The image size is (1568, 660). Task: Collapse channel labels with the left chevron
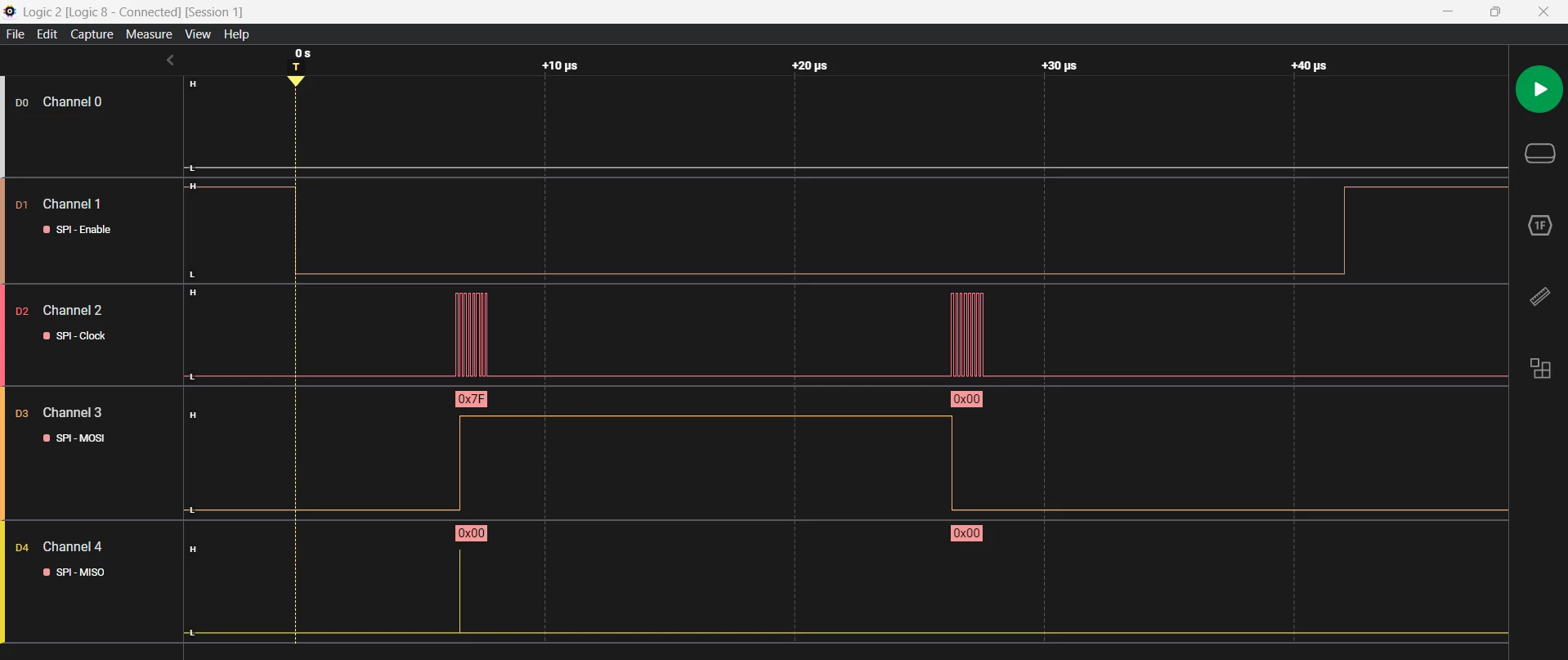pyautogui.click(x=170, y=61)
